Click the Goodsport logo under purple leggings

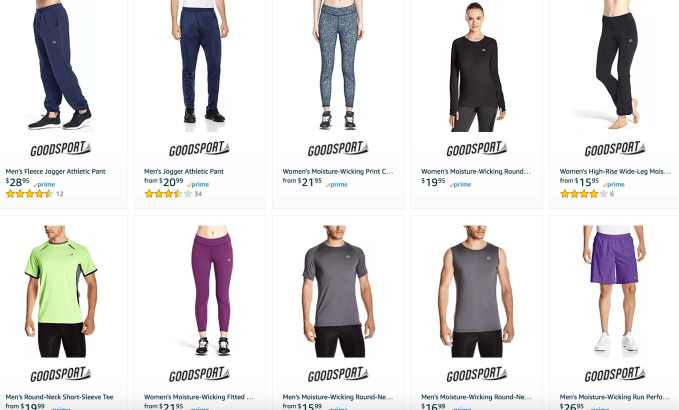coord(199,374)
